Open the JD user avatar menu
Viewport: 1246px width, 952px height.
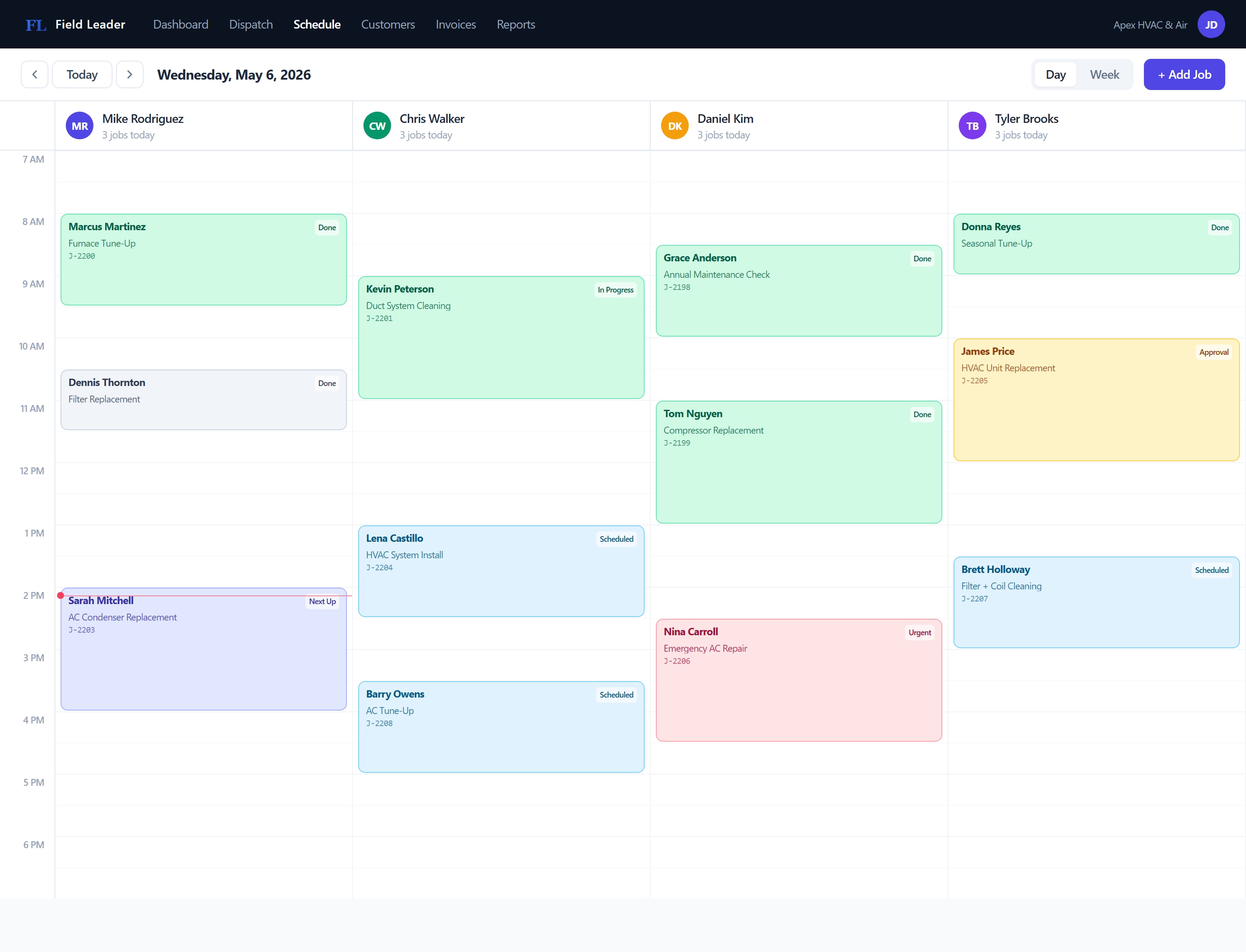1211,24
